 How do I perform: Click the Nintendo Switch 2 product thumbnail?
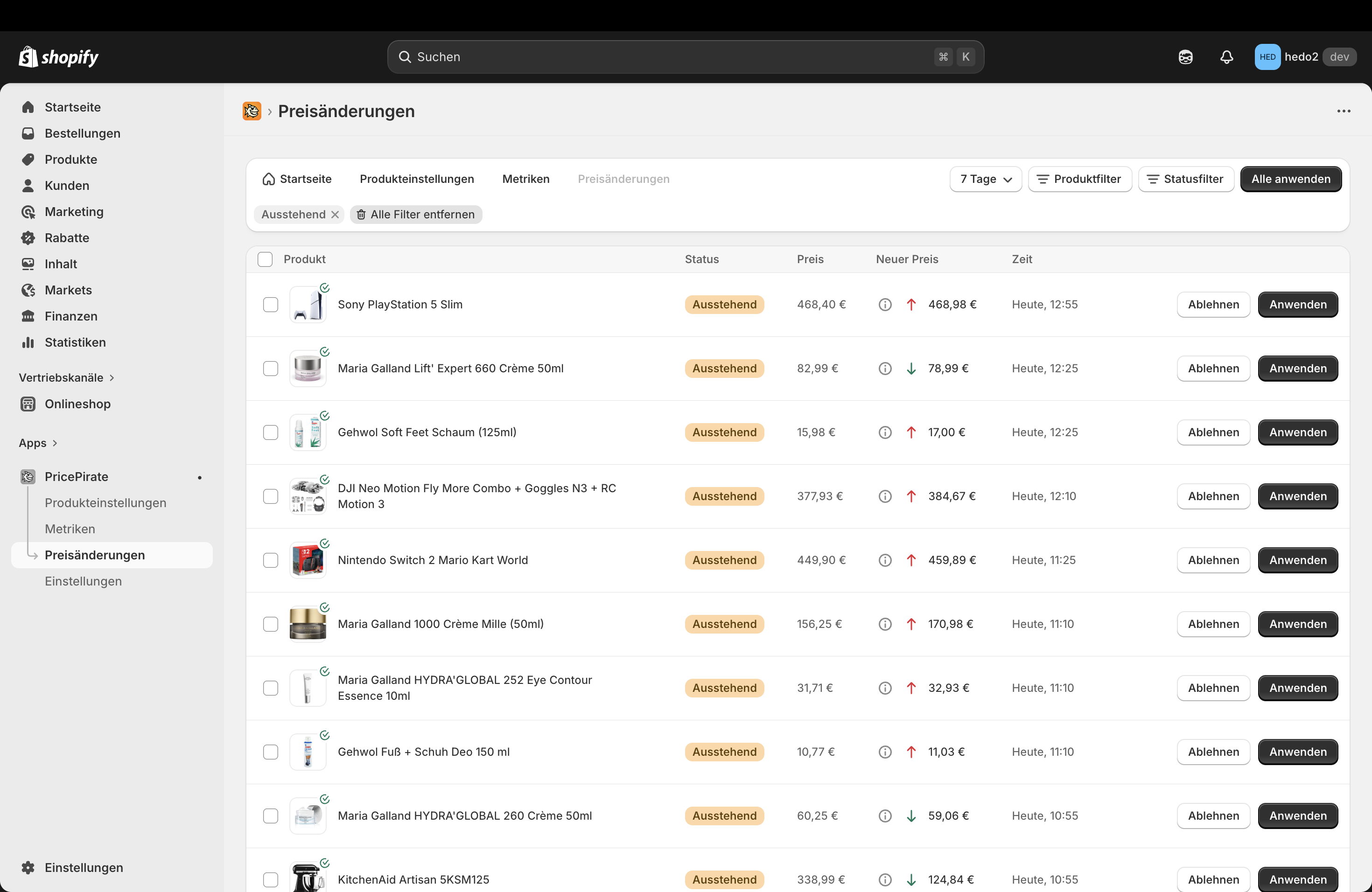coord(307,560)
